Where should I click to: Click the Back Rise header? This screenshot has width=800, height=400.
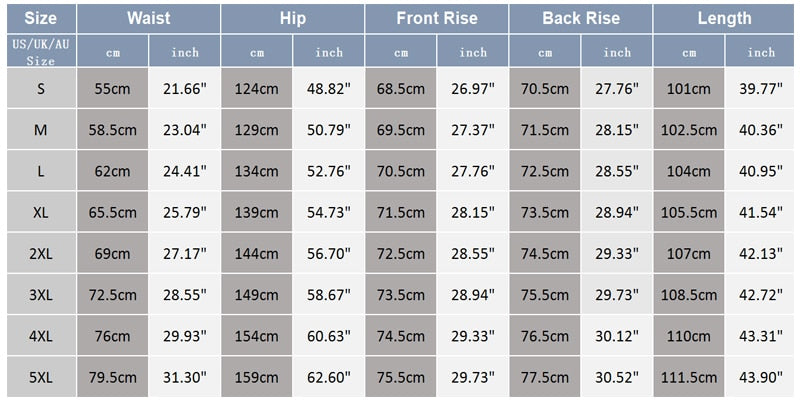[x=580, y=18]
